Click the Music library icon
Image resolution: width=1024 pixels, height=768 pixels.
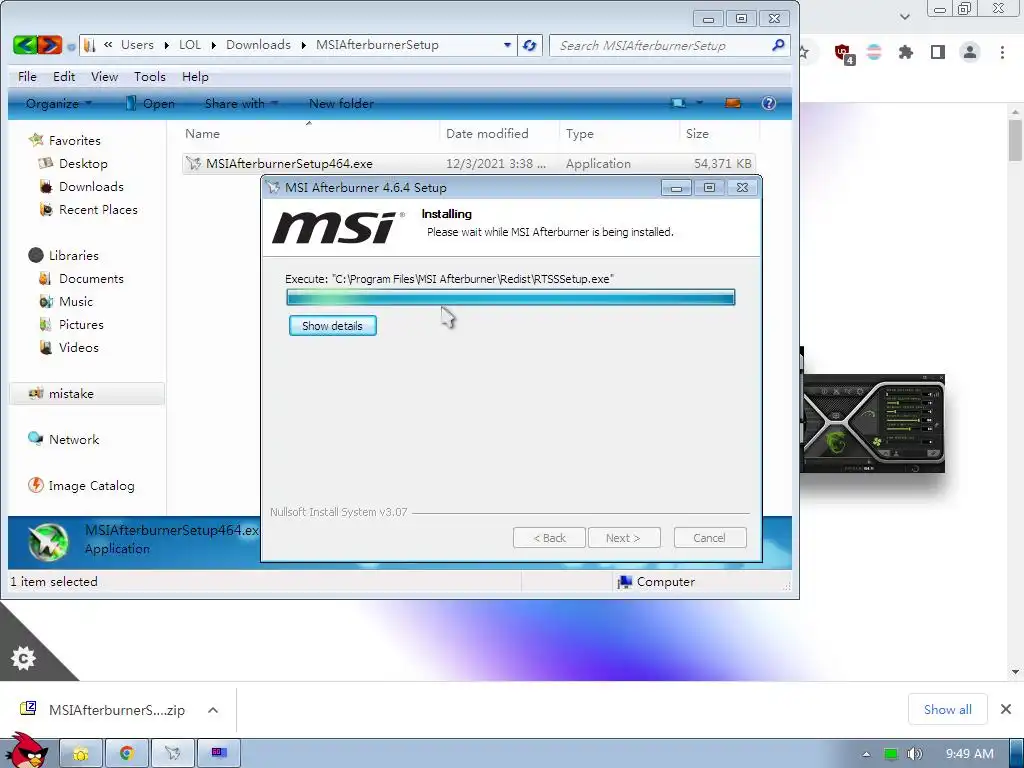point(46,301)
